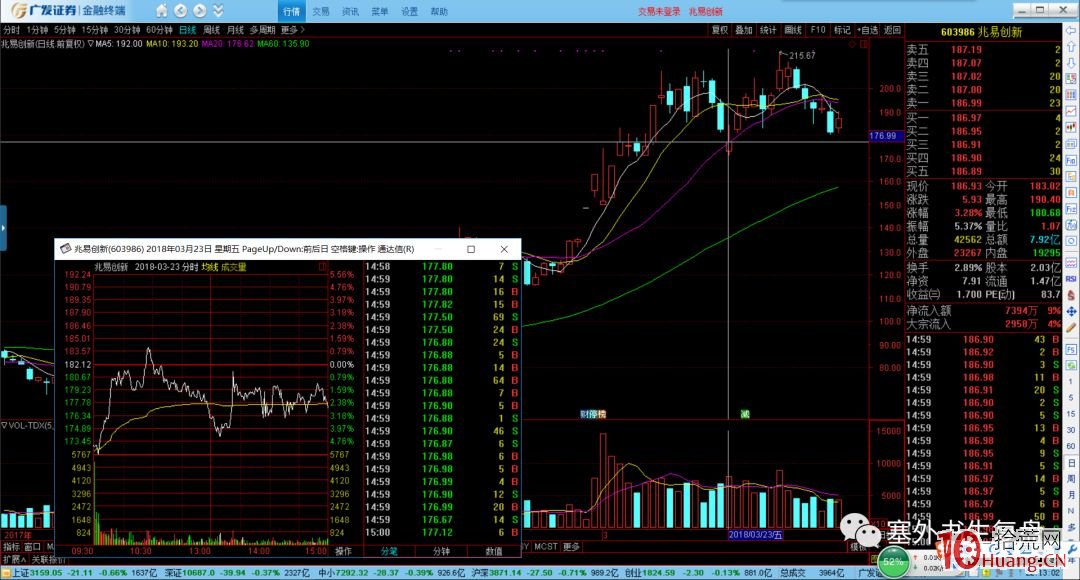1080x580 pixels.
Task: Click the 复权 button
Action: [720, 30]
